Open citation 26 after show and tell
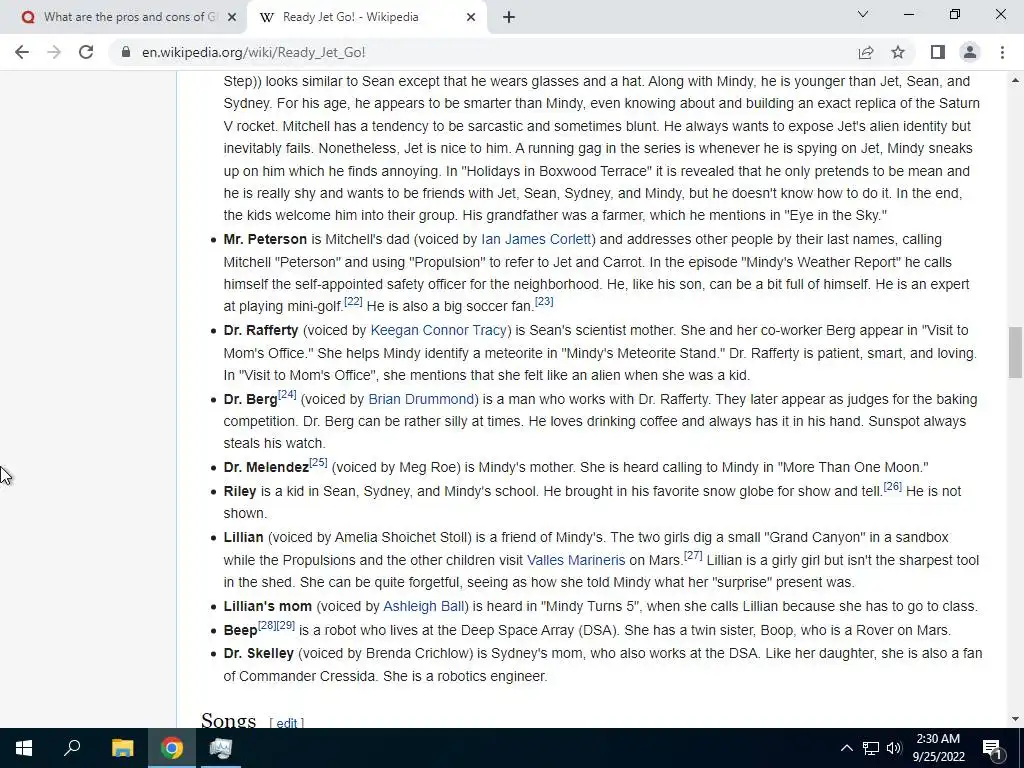 coord(893,486)
